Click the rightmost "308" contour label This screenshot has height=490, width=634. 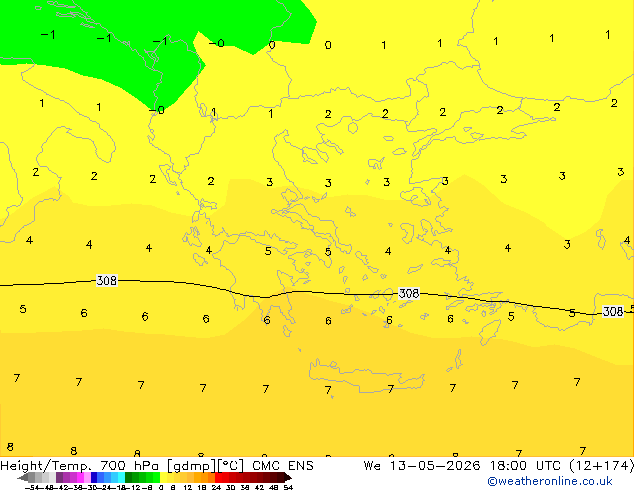(613, 311)
